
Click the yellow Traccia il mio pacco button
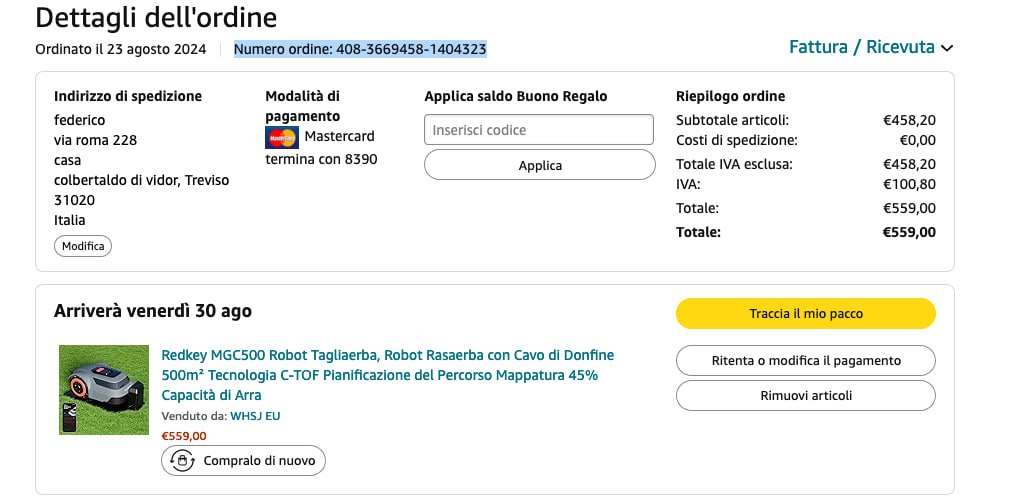click(x=805, y=314)
